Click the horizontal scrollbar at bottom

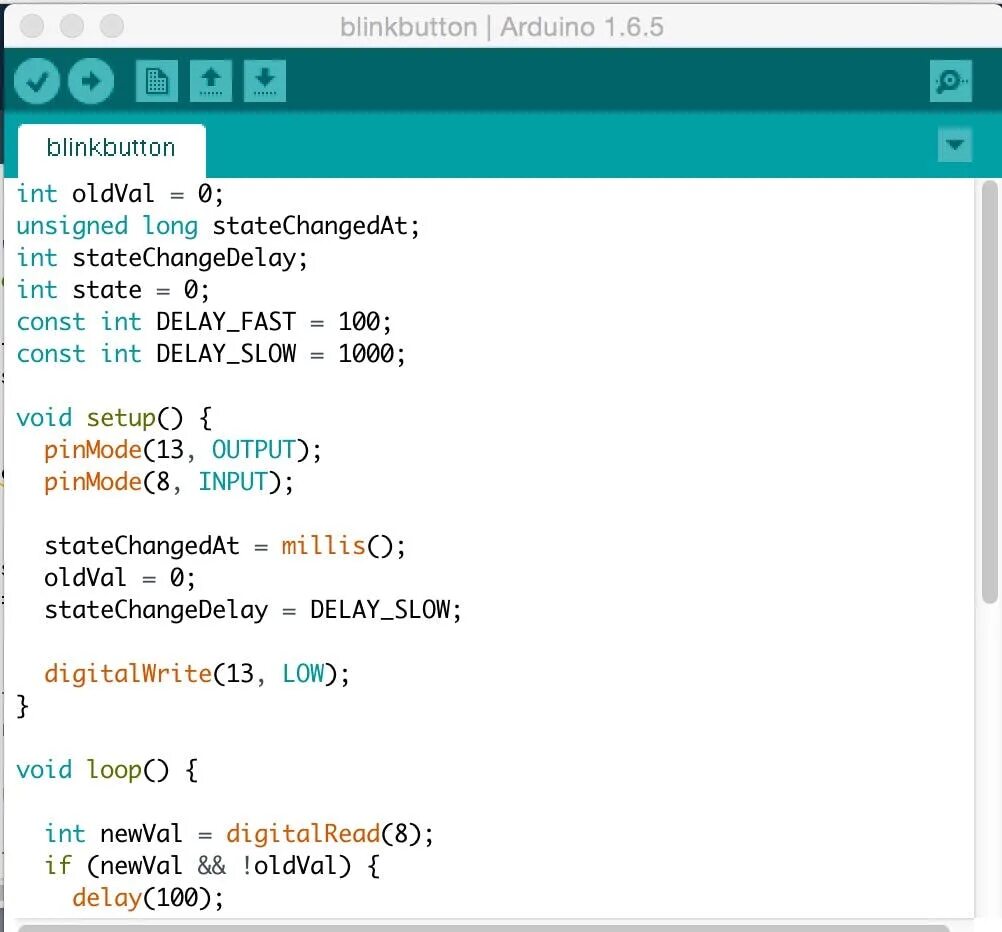tap(484, 928)
